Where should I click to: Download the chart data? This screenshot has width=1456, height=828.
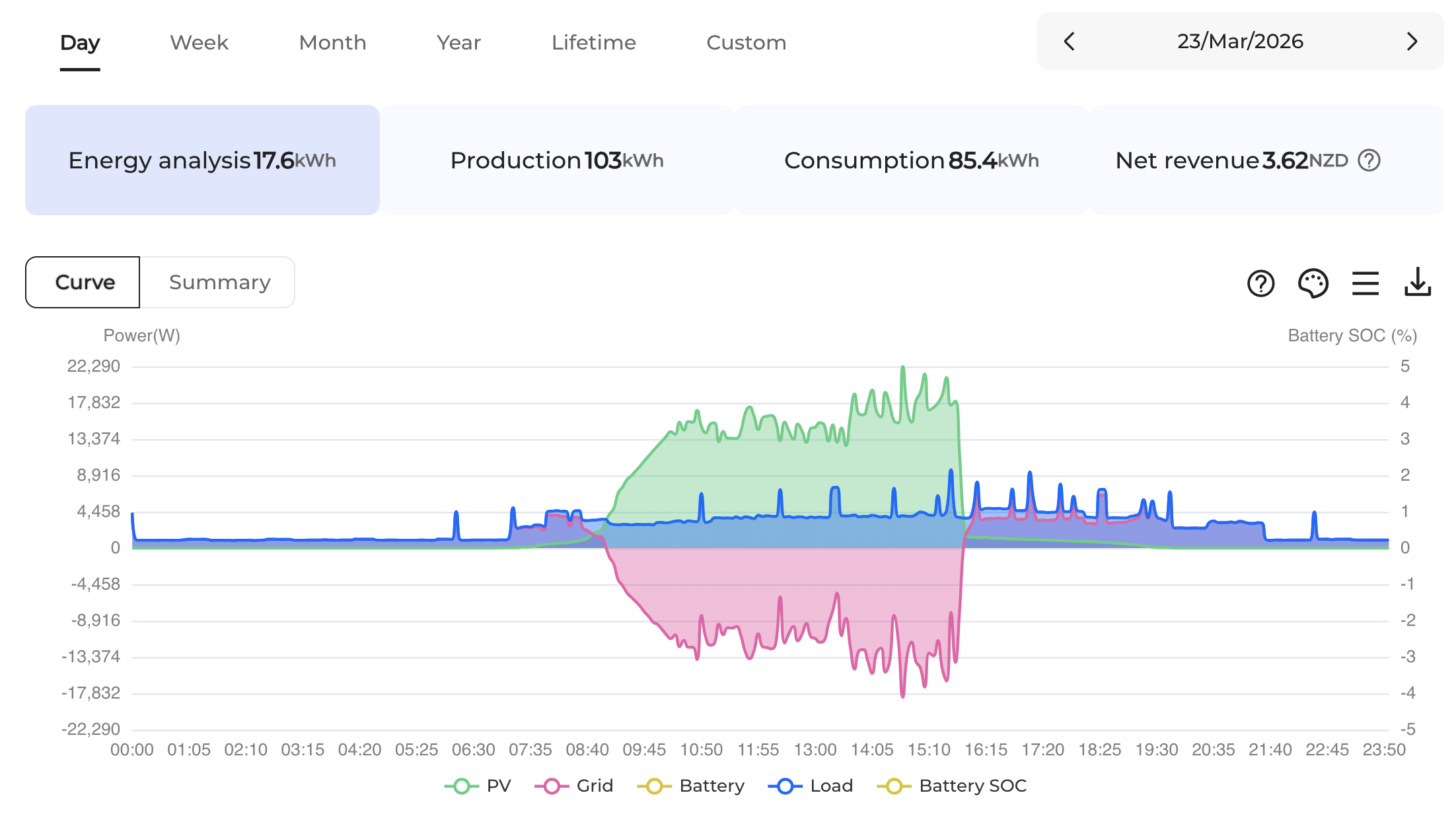[1417, 283]
